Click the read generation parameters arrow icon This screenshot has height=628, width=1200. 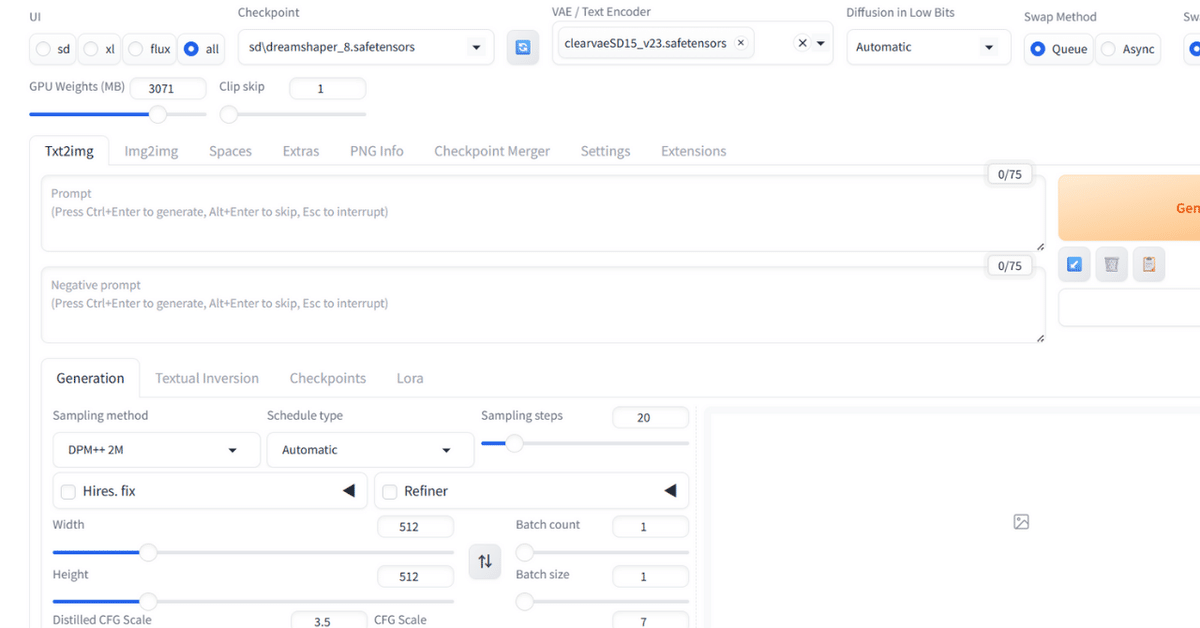[x=1074, y=263]
